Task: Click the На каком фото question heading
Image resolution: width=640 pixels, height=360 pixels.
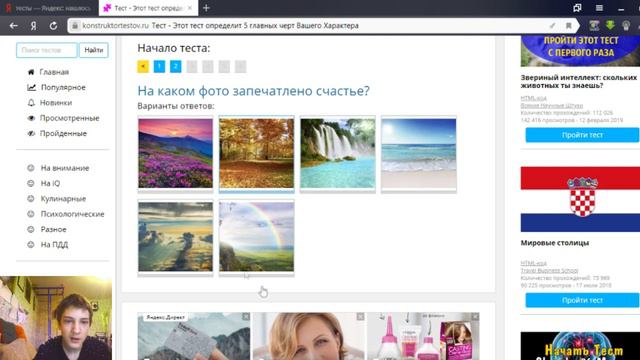Action: [253, 91]
